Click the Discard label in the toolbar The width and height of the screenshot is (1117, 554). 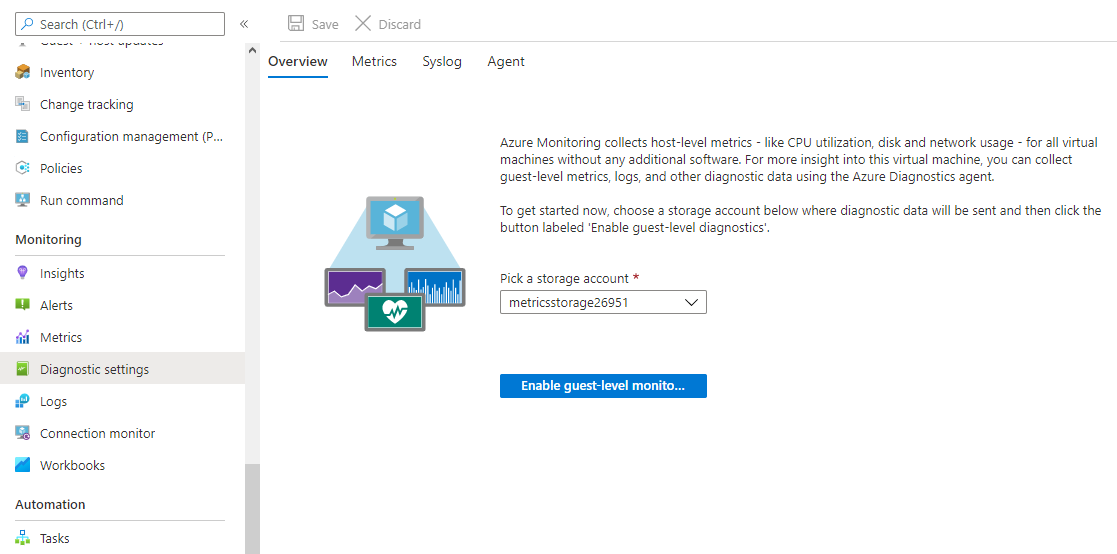400,24
